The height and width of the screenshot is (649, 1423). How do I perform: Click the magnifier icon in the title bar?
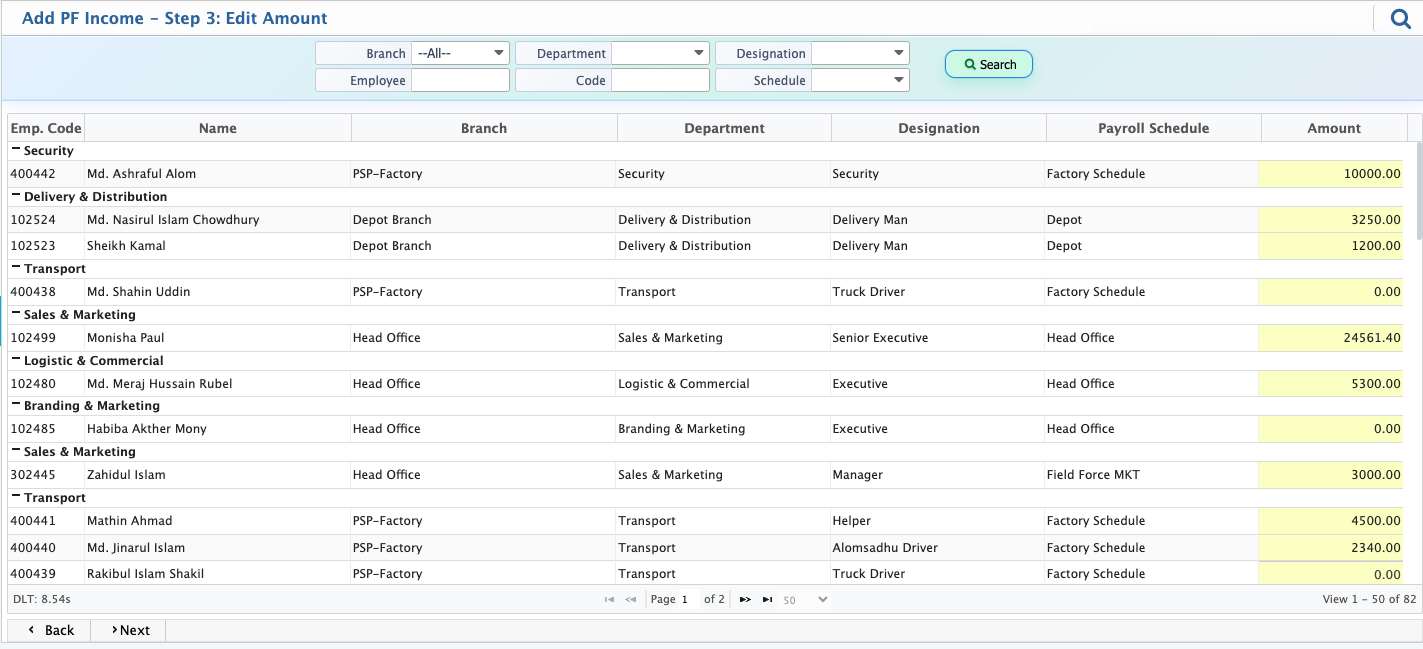(1400, 18)
